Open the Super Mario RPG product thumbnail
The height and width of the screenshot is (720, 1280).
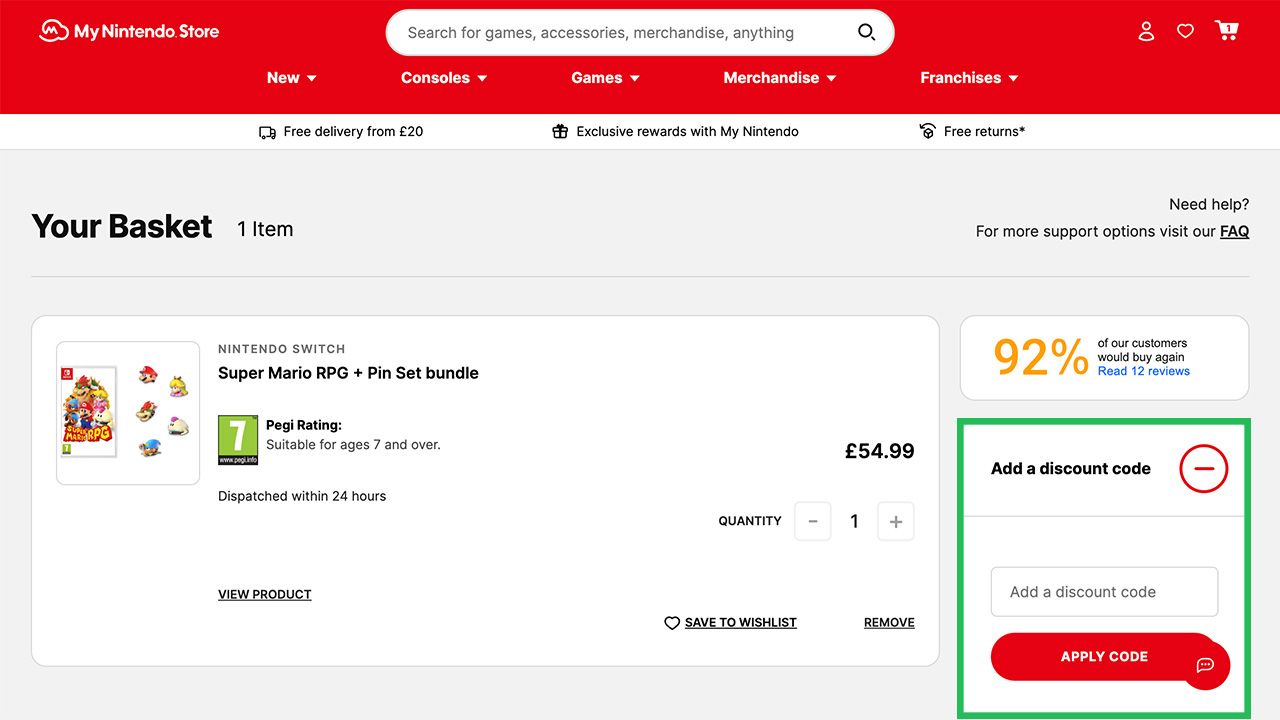coord(128,413)
